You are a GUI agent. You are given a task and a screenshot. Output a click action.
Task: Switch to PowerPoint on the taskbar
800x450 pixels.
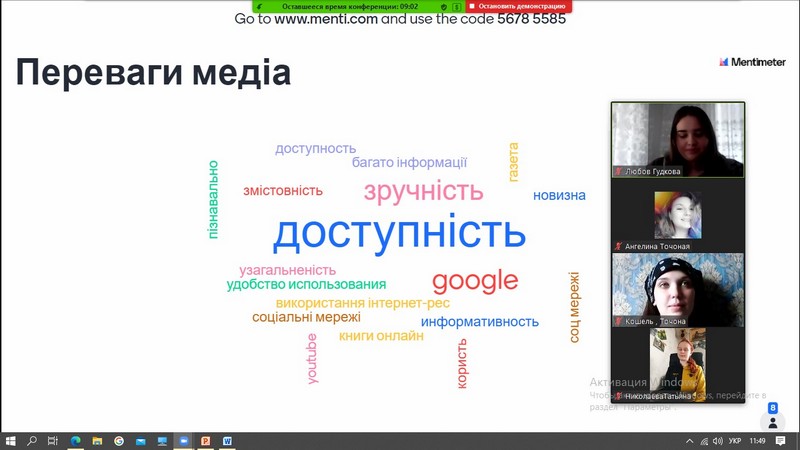click(x=206, y=441)
